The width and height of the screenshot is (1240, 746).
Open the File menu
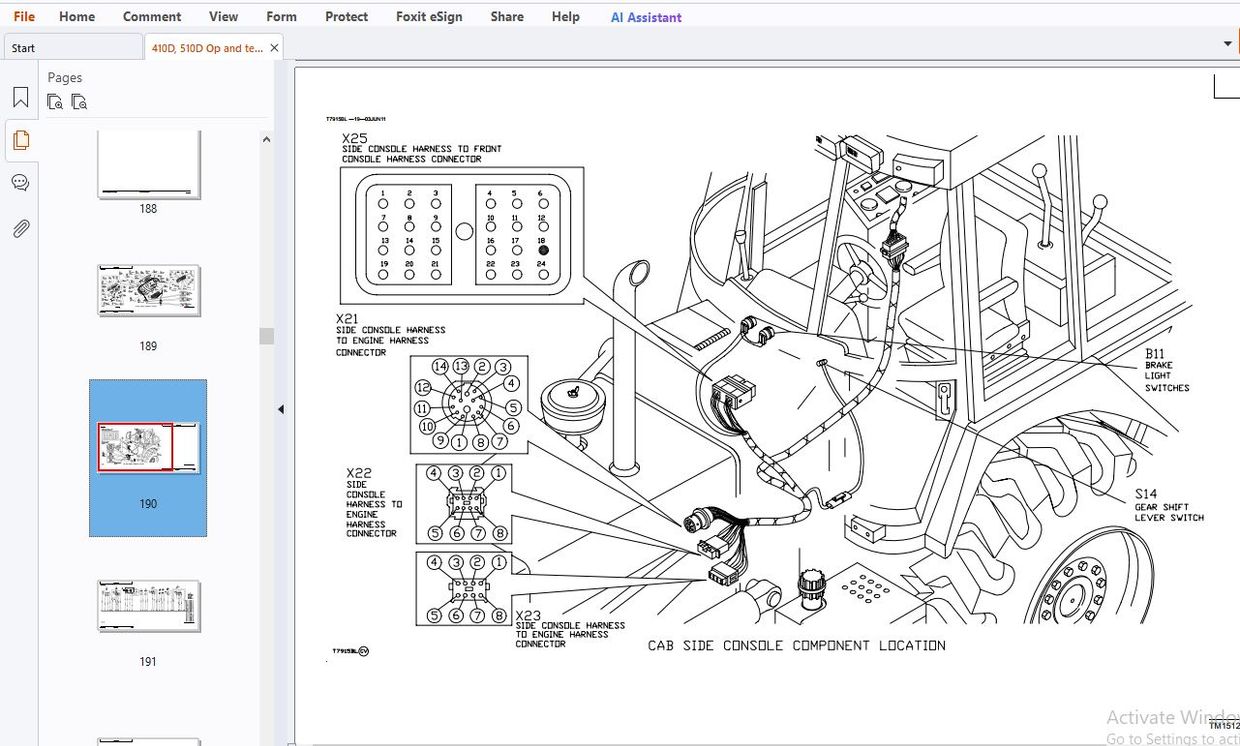(24, 17)
